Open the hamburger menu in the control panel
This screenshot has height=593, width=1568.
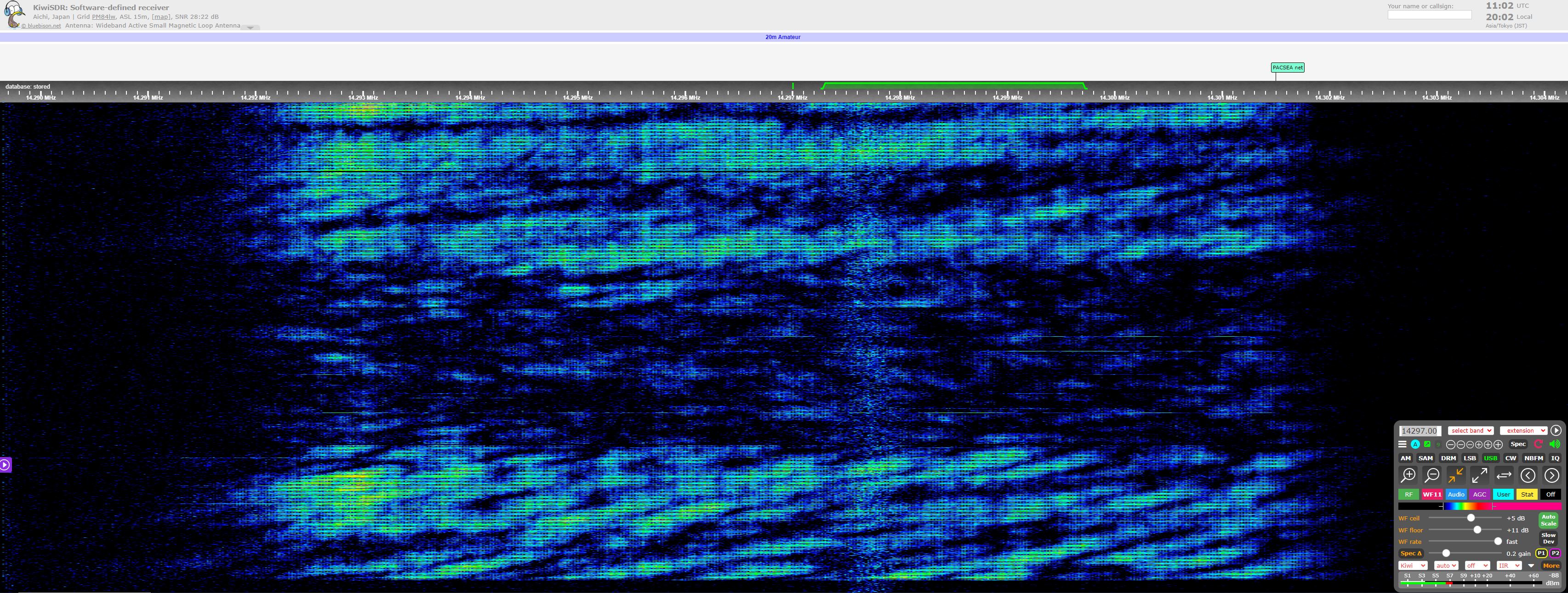[1403, 444]
